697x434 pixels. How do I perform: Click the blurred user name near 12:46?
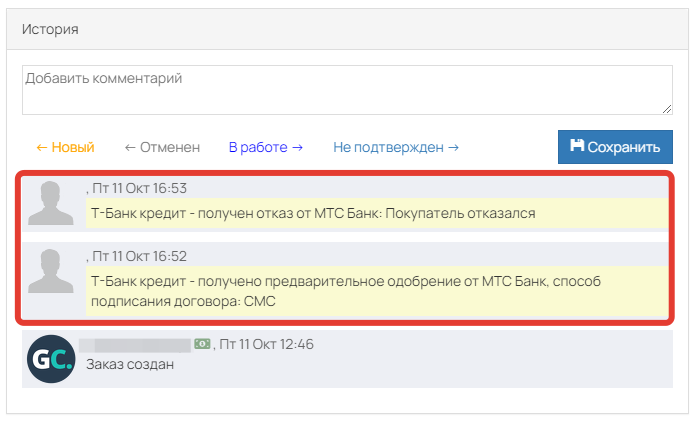tap(135, 345)
